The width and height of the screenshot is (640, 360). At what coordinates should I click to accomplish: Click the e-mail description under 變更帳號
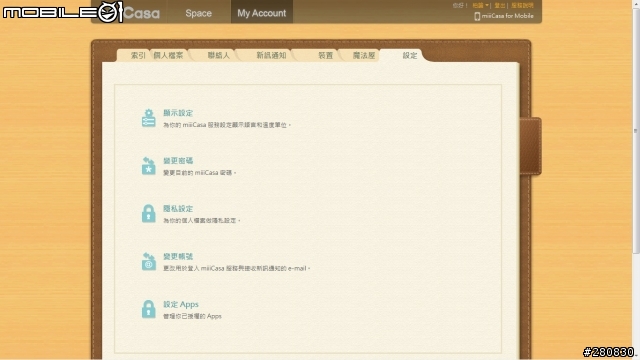click(237, 269)
